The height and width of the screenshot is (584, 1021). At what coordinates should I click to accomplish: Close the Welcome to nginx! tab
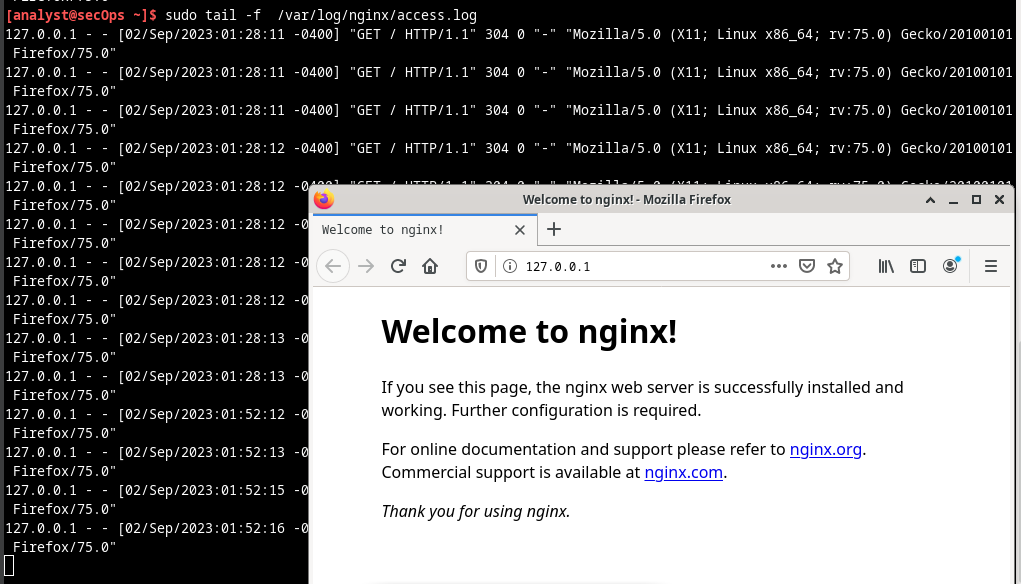[x=520, y=230]
